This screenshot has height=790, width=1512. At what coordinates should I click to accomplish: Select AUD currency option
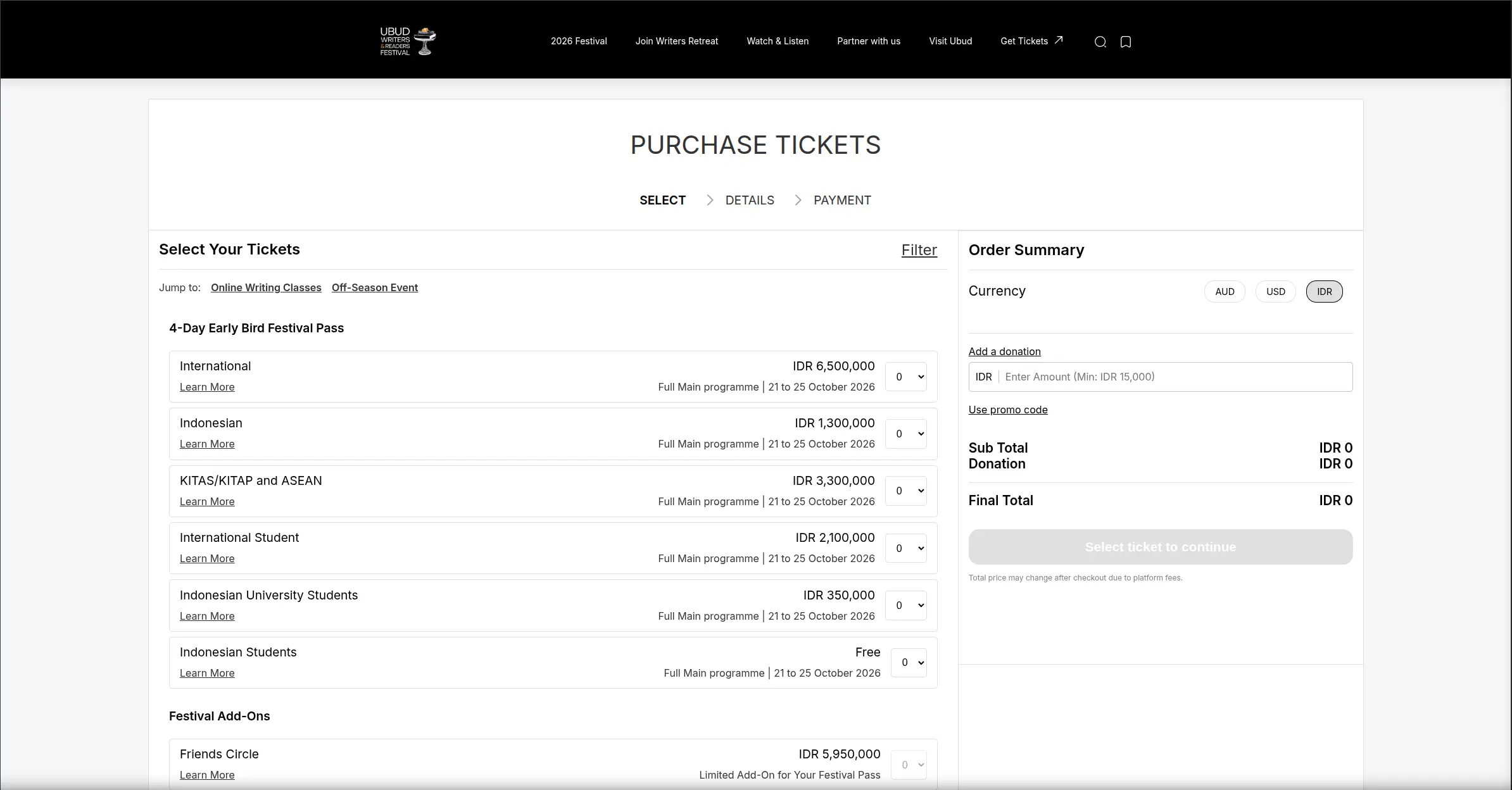click(x=1224, y=292)
